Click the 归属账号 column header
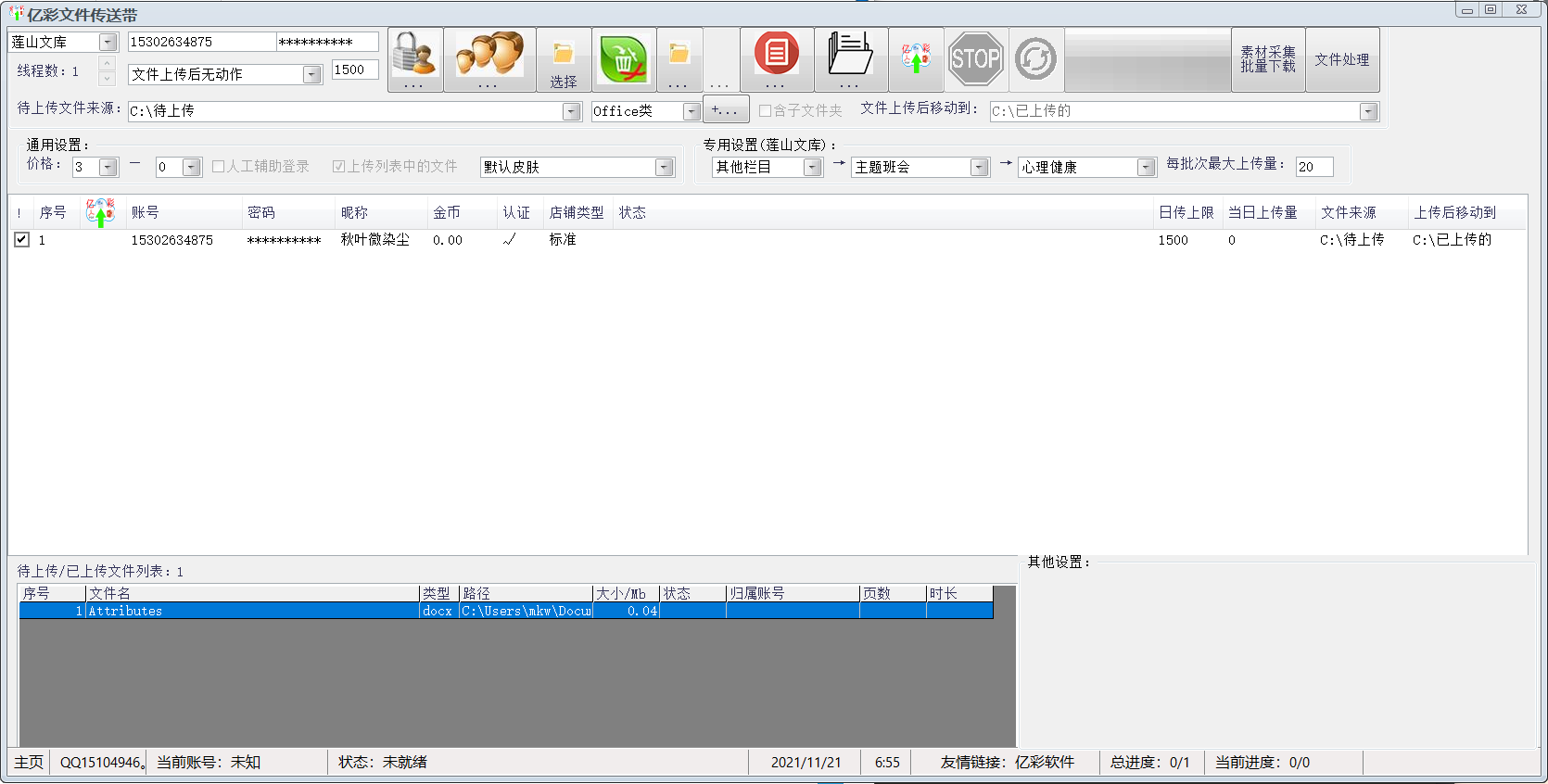1548x784 pixels. click(x=793, y=593)
